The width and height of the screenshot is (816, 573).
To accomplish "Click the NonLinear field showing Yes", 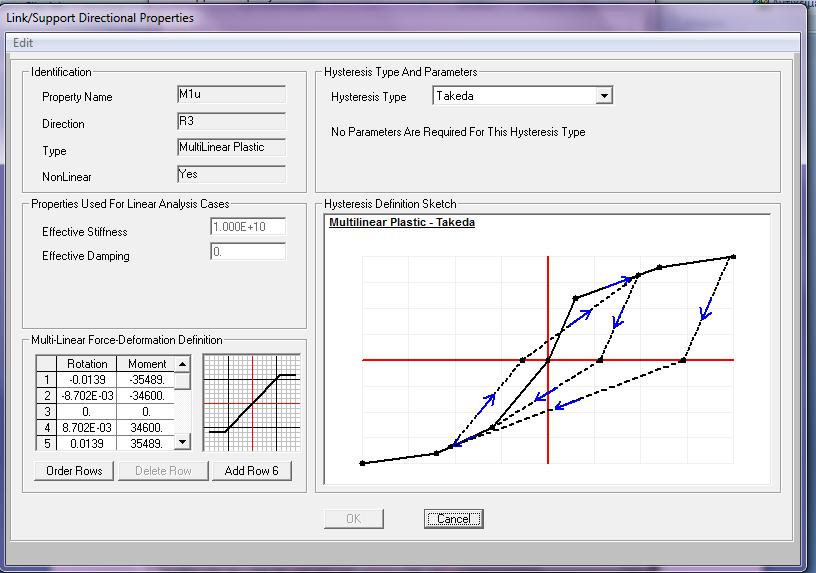I will point(232,174).
